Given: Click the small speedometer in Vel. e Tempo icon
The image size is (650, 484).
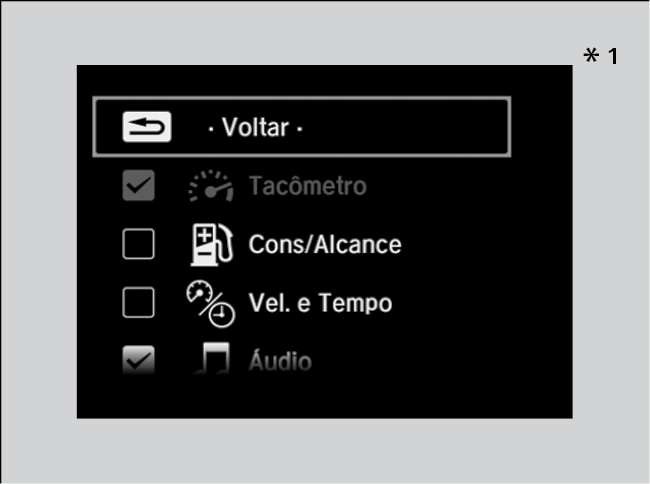Looking at the screenshot, I should [199, 292].
